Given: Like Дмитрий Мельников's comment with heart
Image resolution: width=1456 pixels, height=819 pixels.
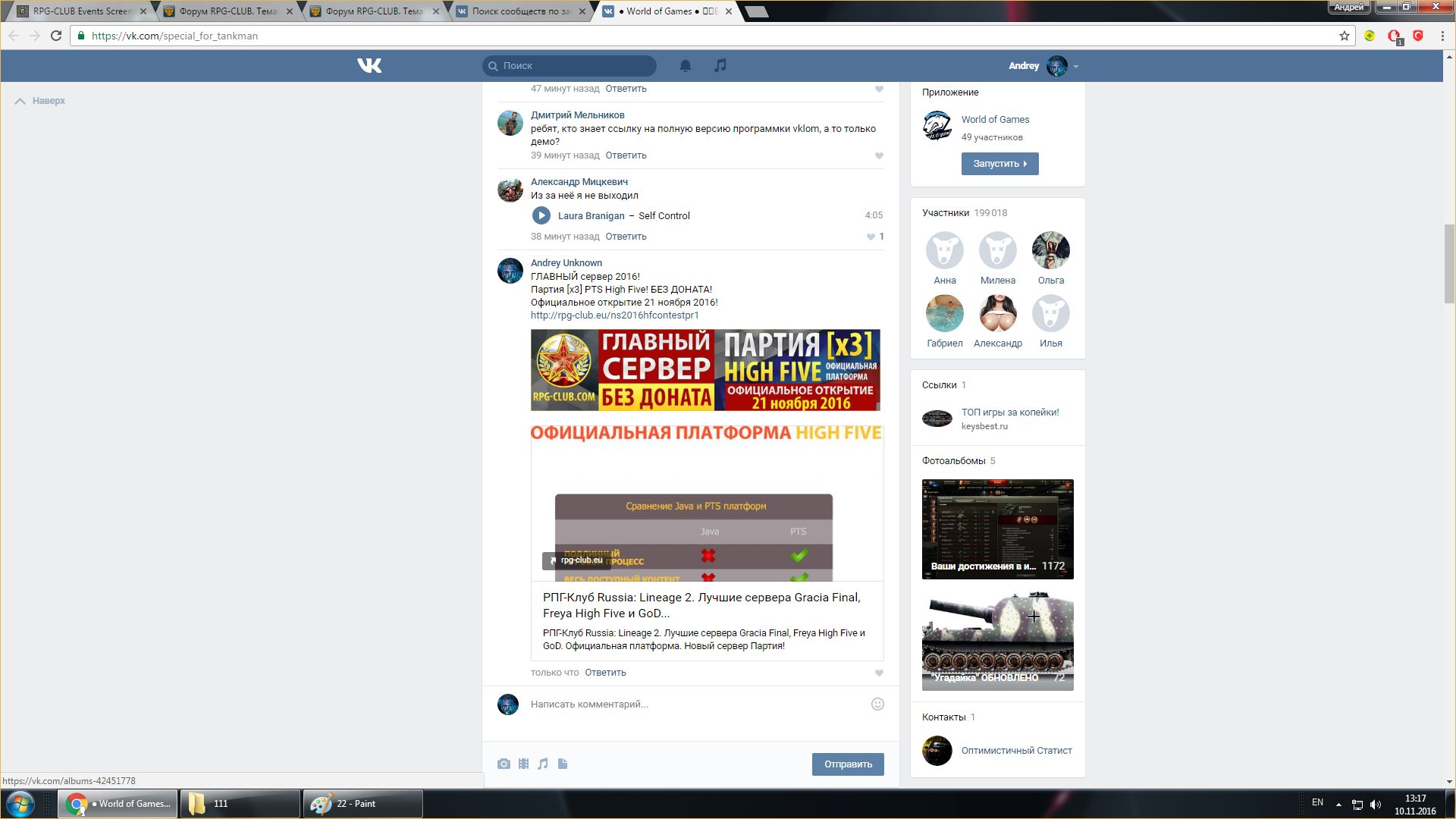Looking at the screenshot, I should tap(879, 155).
